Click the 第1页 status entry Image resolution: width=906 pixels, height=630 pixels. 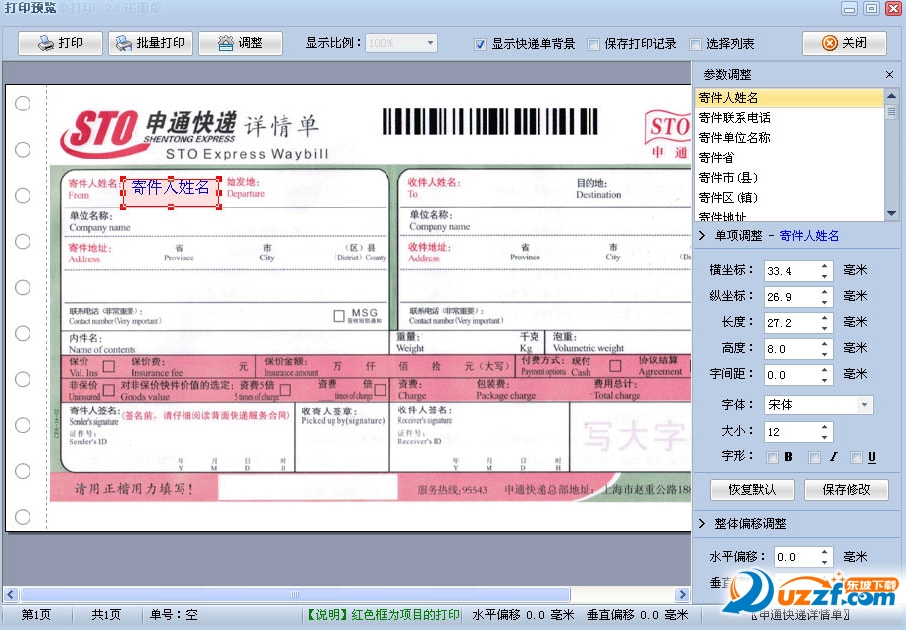coord(36,614)
